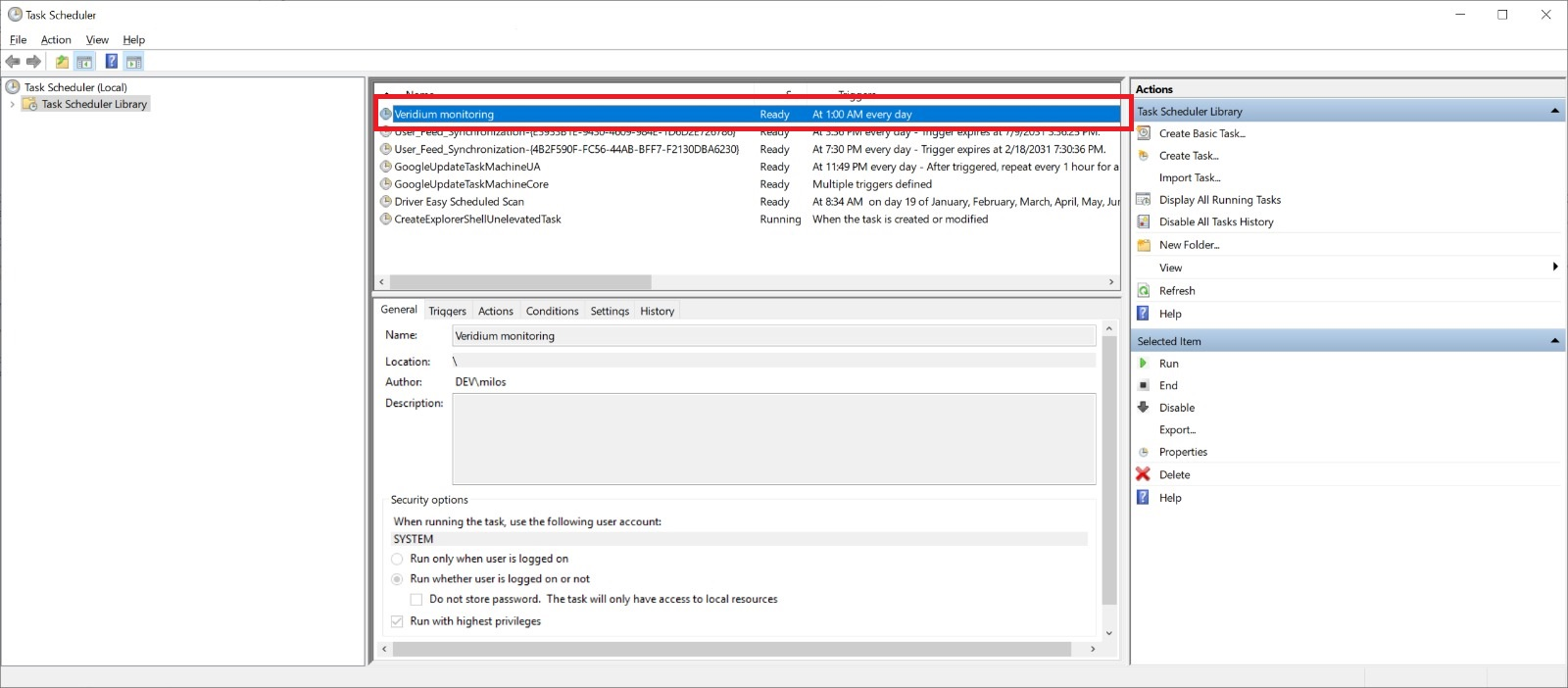1568x688 pixels.
Task: Click the Disable down-arrow icon
Action: [1143, 408]
